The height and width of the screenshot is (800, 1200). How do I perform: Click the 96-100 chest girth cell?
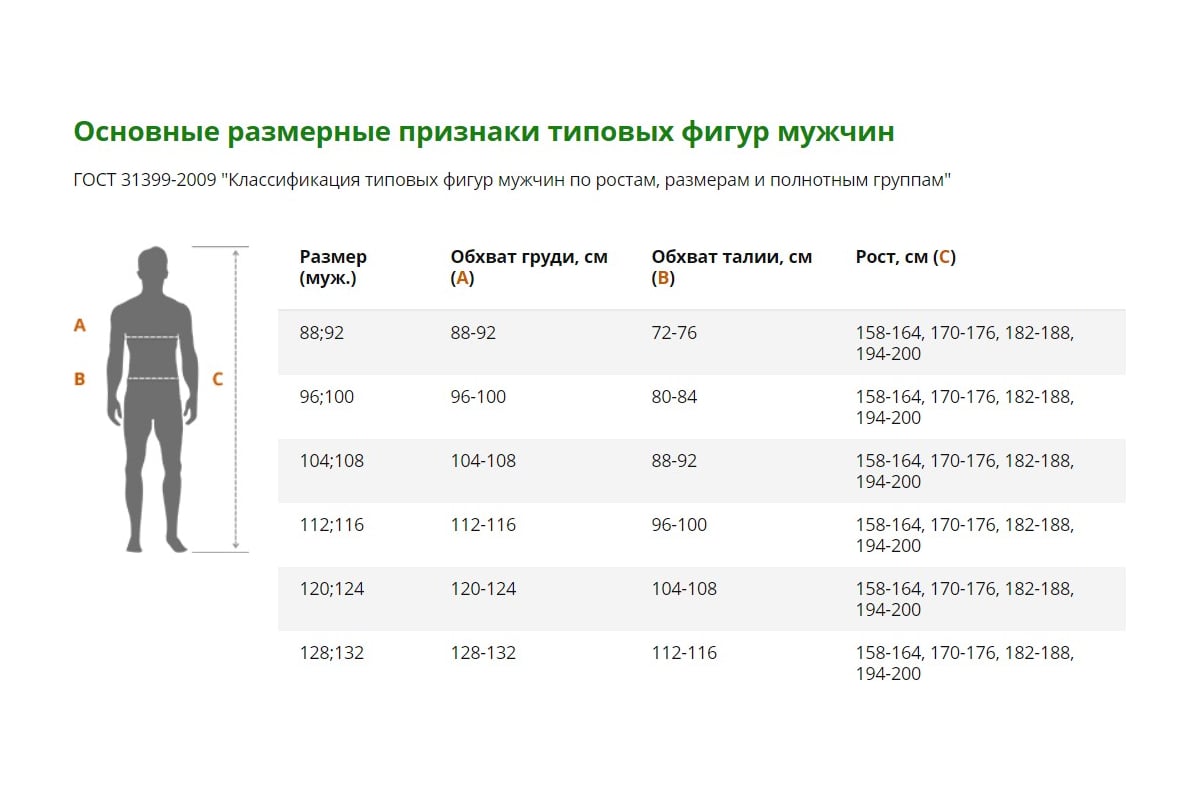[x=478, y=397]
